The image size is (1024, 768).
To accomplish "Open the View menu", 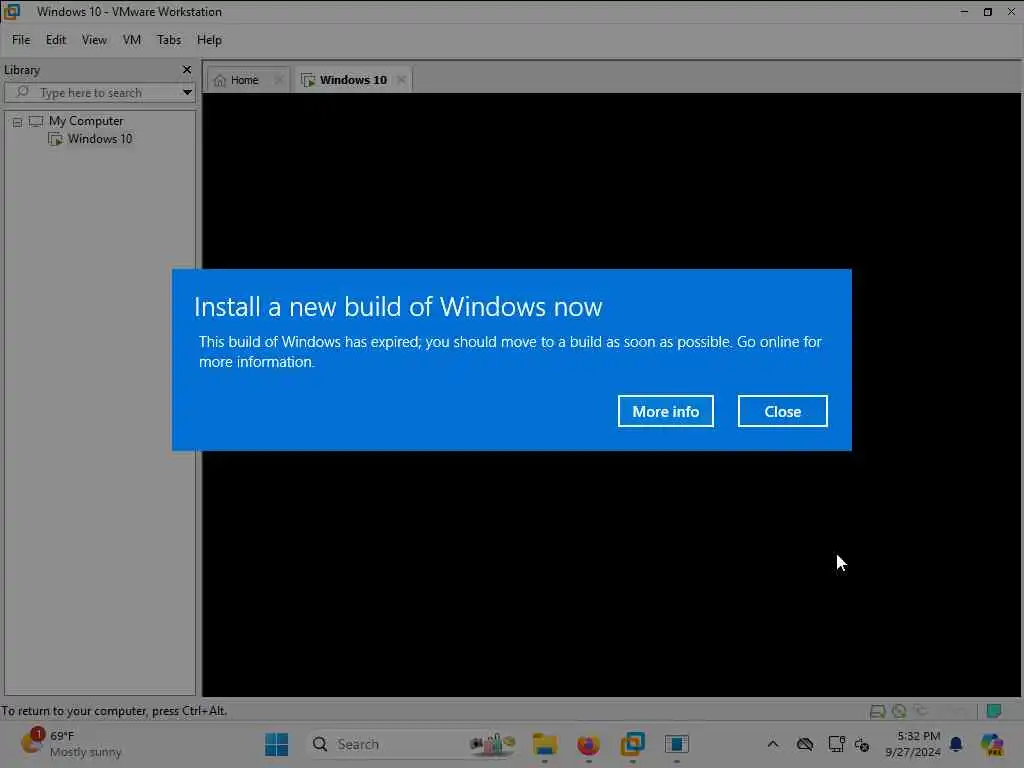I will (94, 40).
